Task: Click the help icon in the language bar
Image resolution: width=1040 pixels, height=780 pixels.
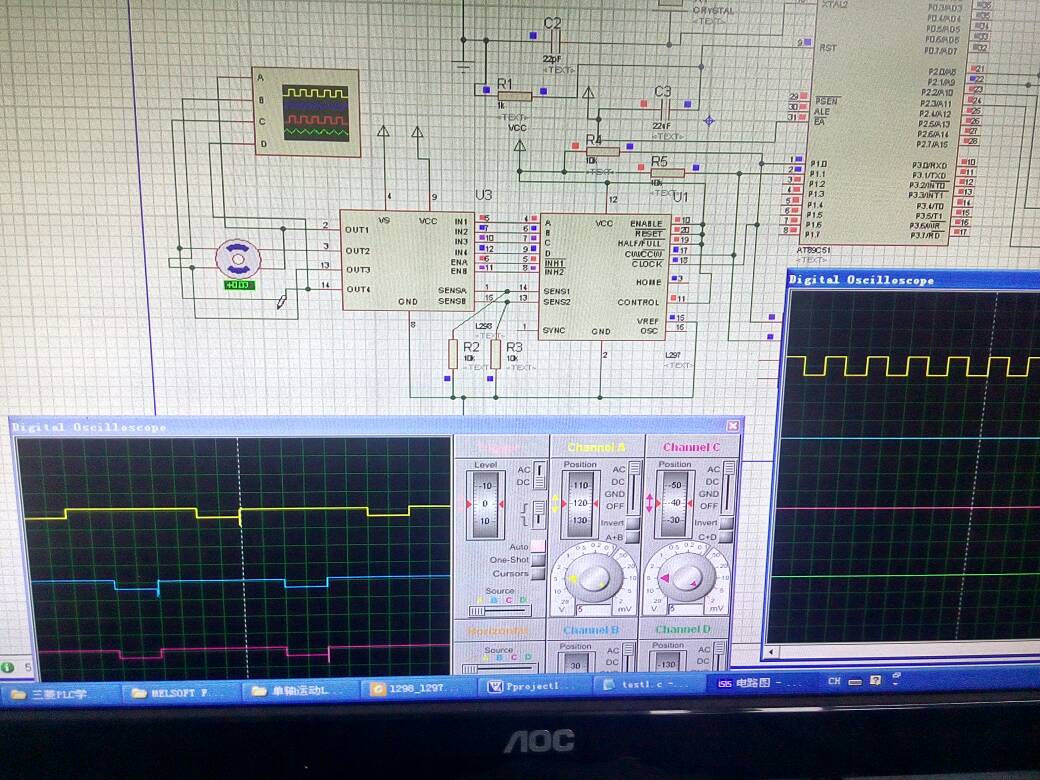Action: point(876,681)
